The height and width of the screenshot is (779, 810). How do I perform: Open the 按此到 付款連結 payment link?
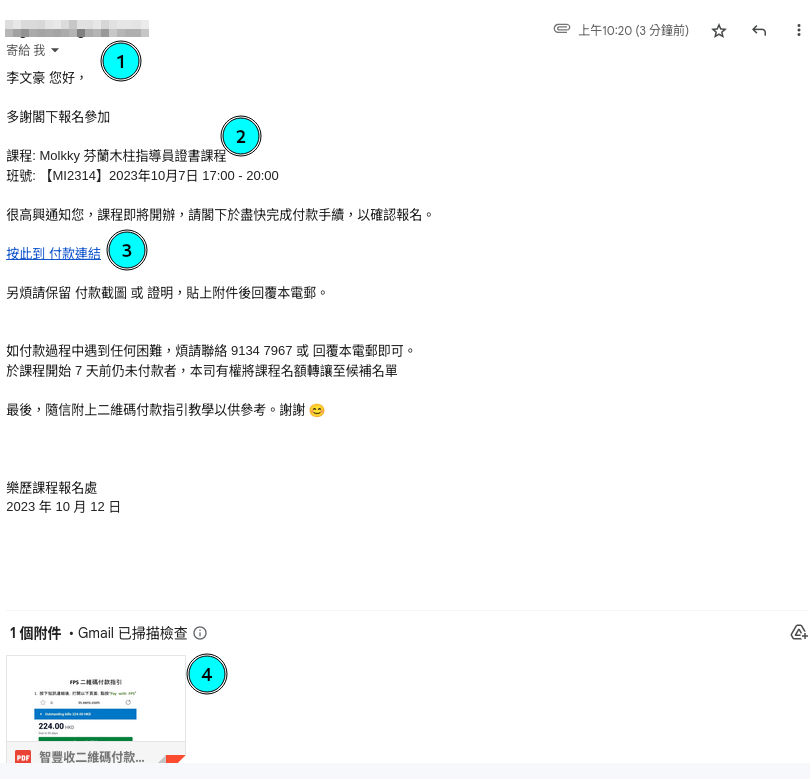pos(53,254)
